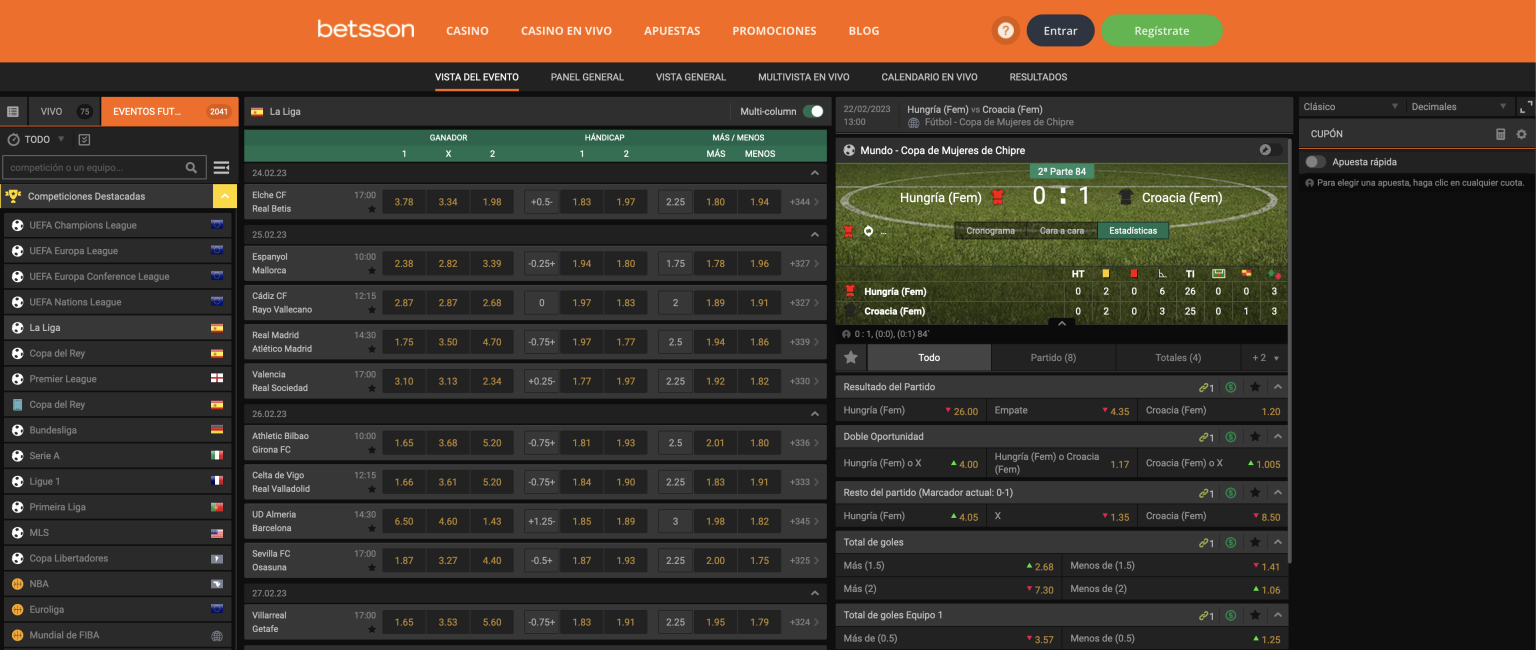Open the sports list view icon

click(13, 112)
